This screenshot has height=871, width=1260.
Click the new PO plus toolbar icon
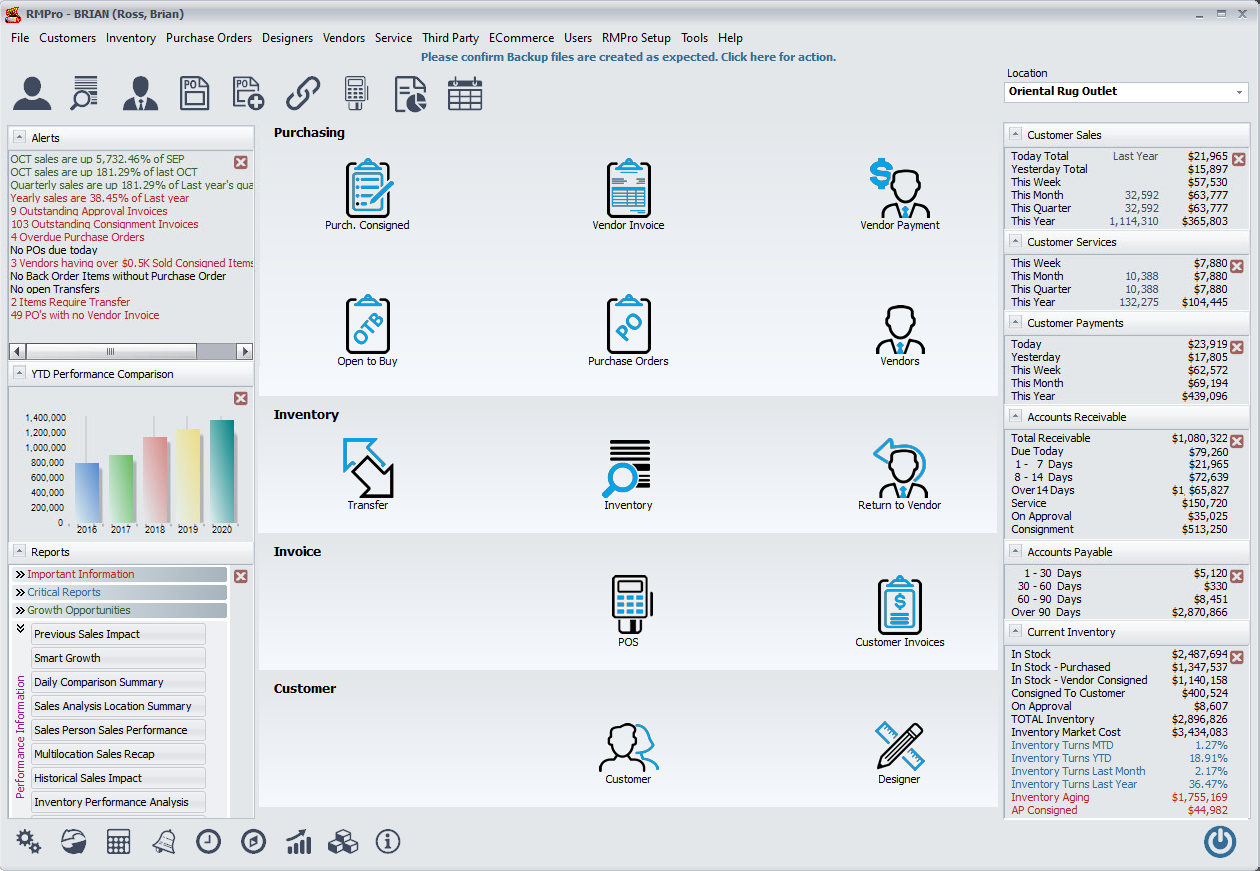[x=248, y=93]
